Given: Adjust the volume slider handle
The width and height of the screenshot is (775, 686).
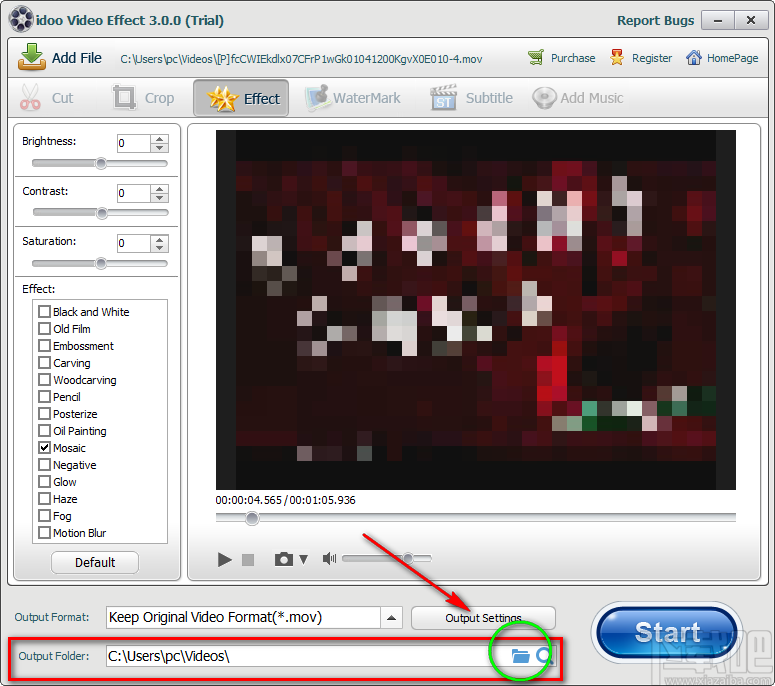Looking at the screenshot, I should point(408,558).
